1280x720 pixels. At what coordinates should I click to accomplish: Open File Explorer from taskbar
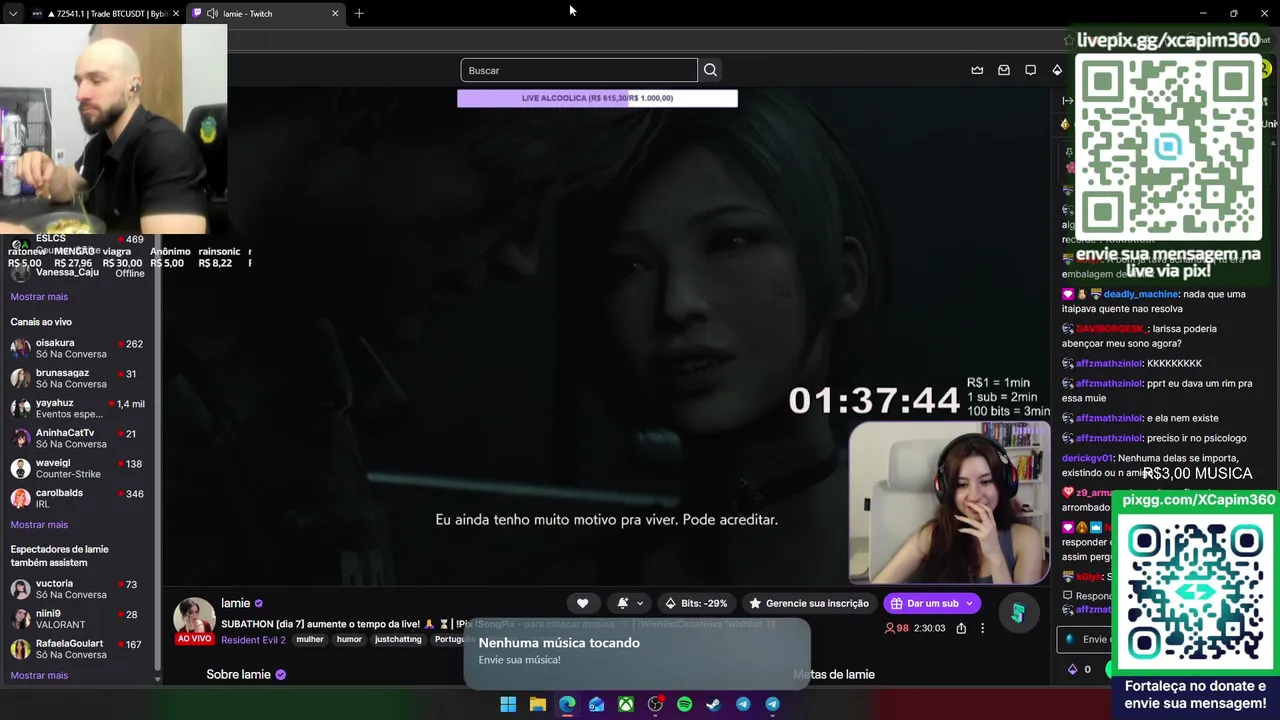(537, 704)
